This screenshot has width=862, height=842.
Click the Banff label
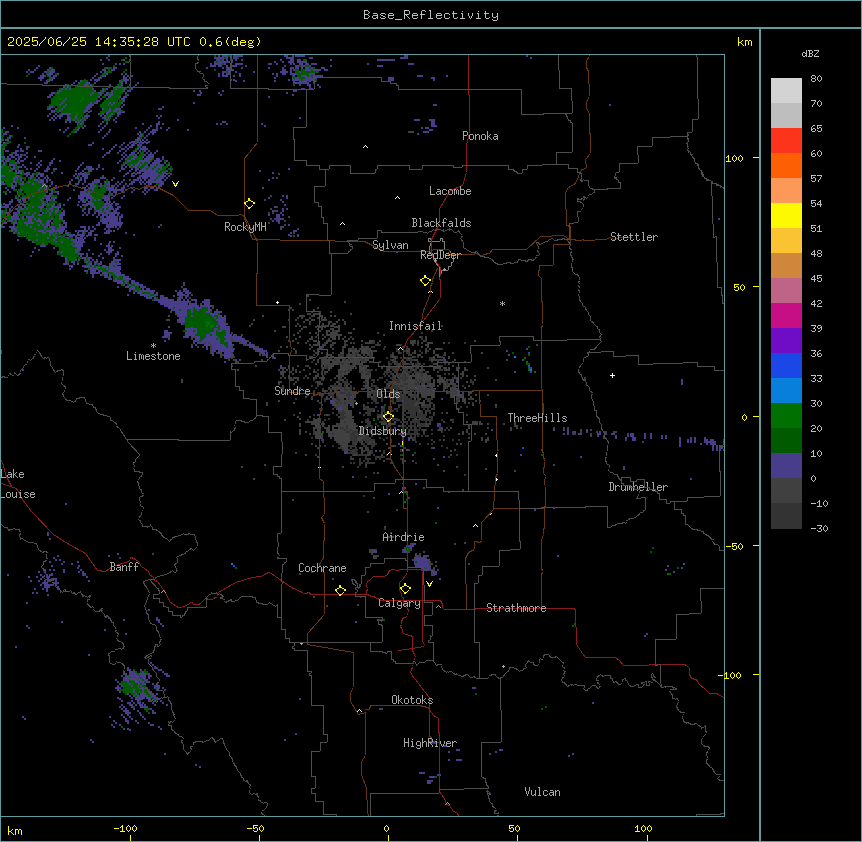click(x=124, y=567)
